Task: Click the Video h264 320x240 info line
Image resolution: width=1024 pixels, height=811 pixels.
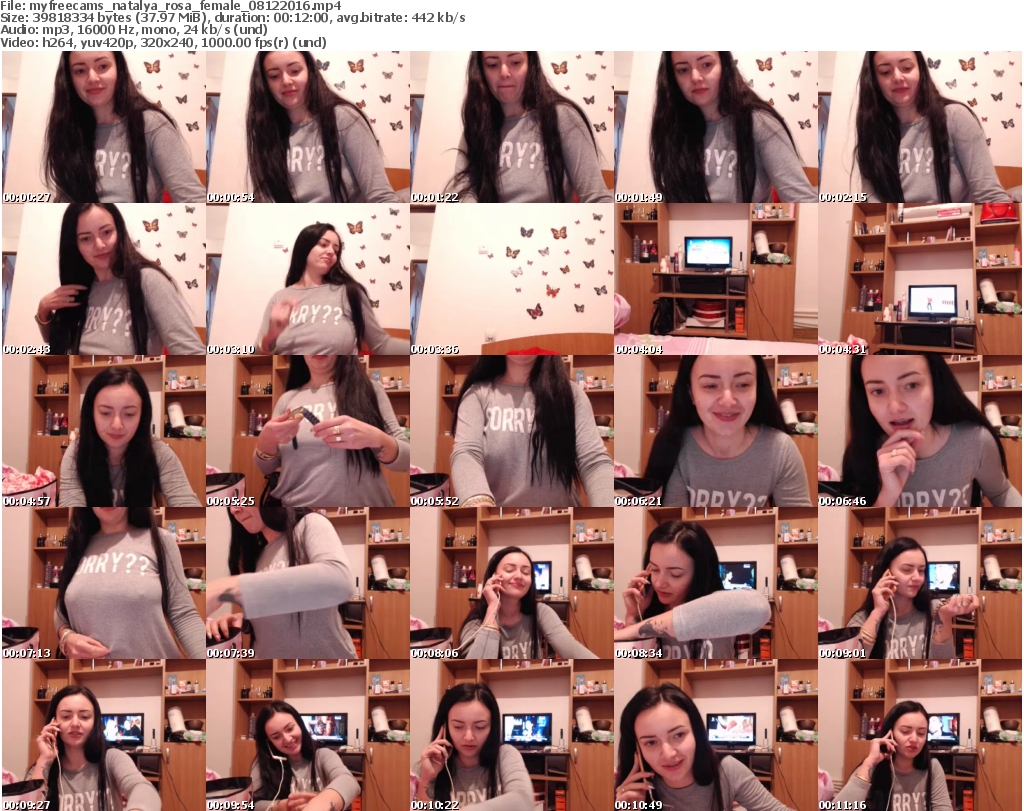Action: coord(163,42)
